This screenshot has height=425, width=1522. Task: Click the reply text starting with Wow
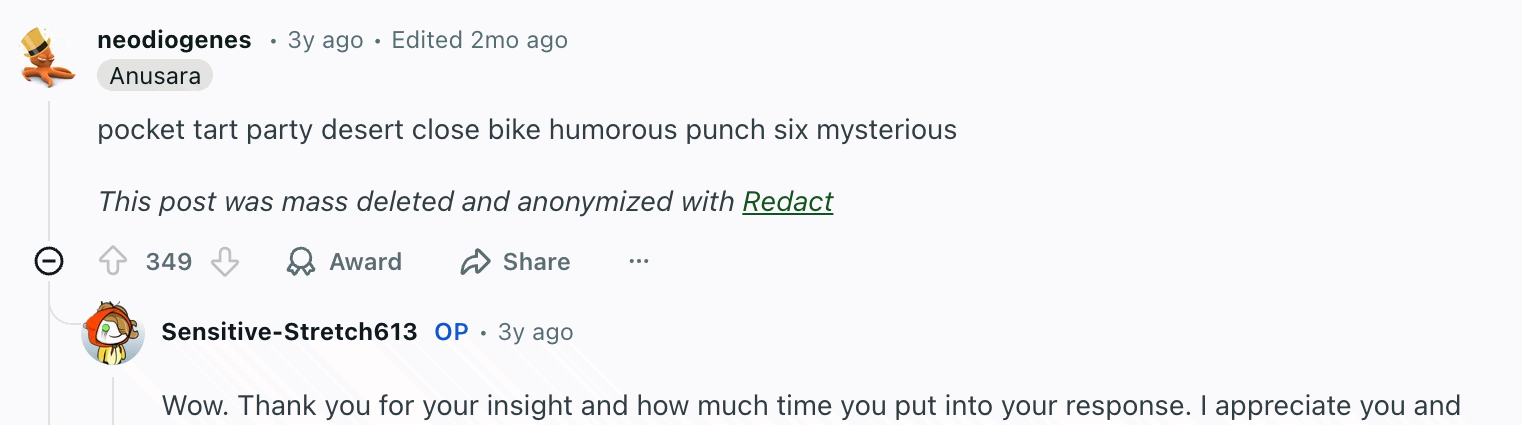point(811,406)
